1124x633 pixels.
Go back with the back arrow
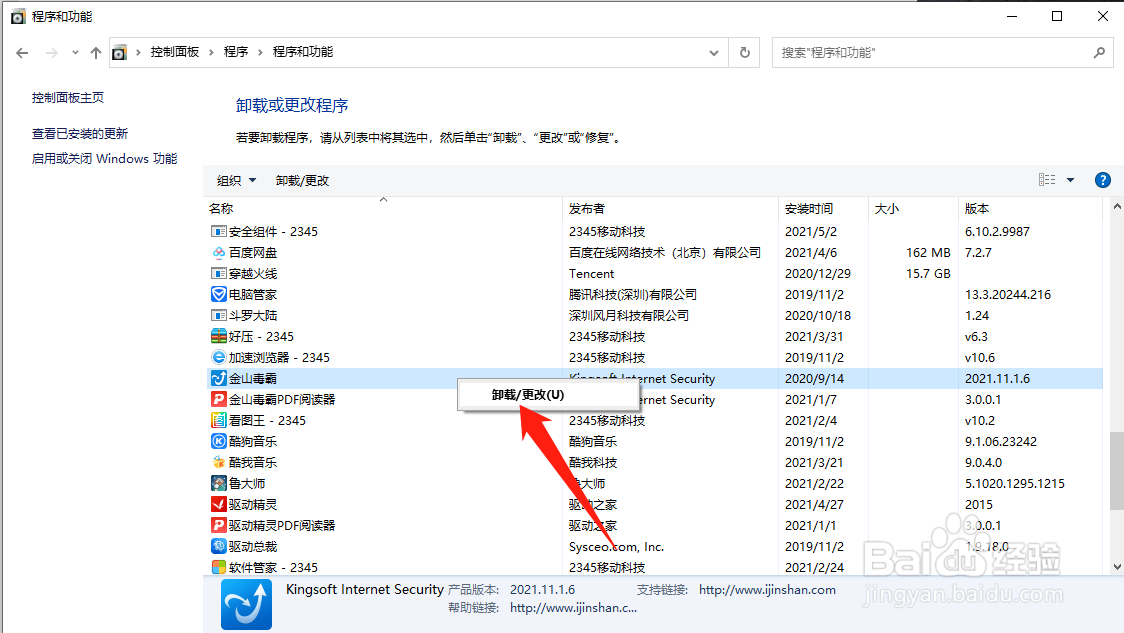[x=22, y=52]
